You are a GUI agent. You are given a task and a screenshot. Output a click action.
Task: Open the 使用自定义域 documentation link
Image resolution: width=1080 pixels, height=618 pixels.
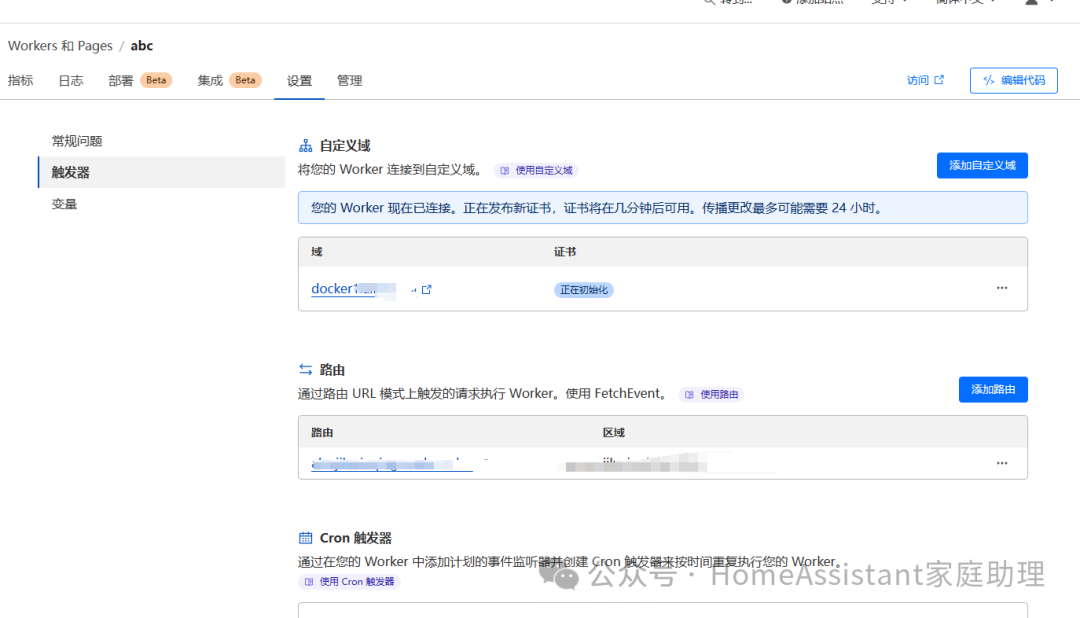[x=537, y=170]
